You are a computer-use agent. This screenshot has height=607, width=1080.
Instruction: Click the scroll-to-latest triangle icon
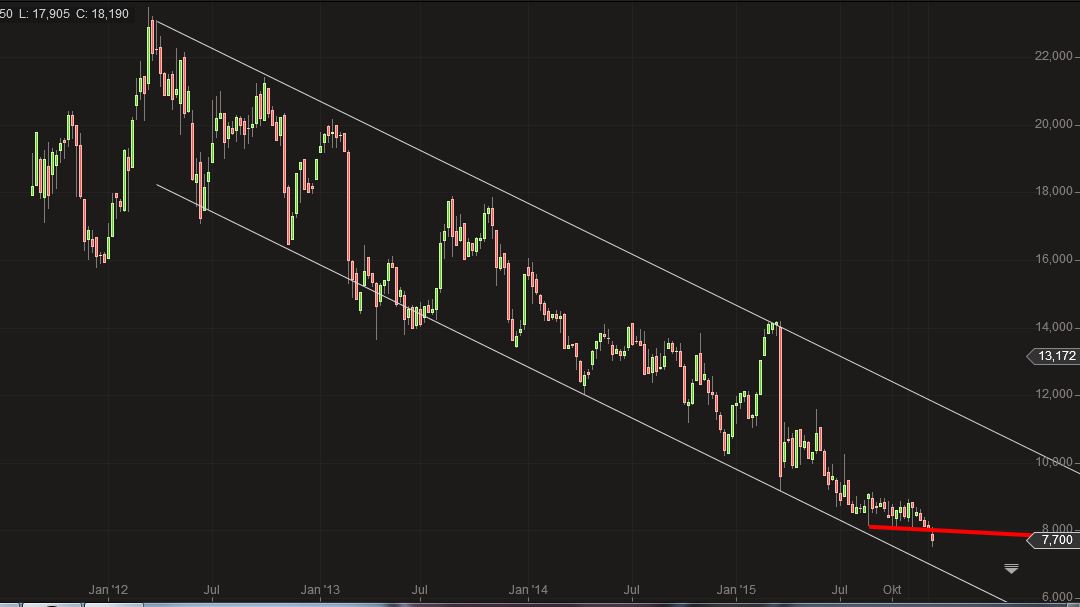(1011, 569)
